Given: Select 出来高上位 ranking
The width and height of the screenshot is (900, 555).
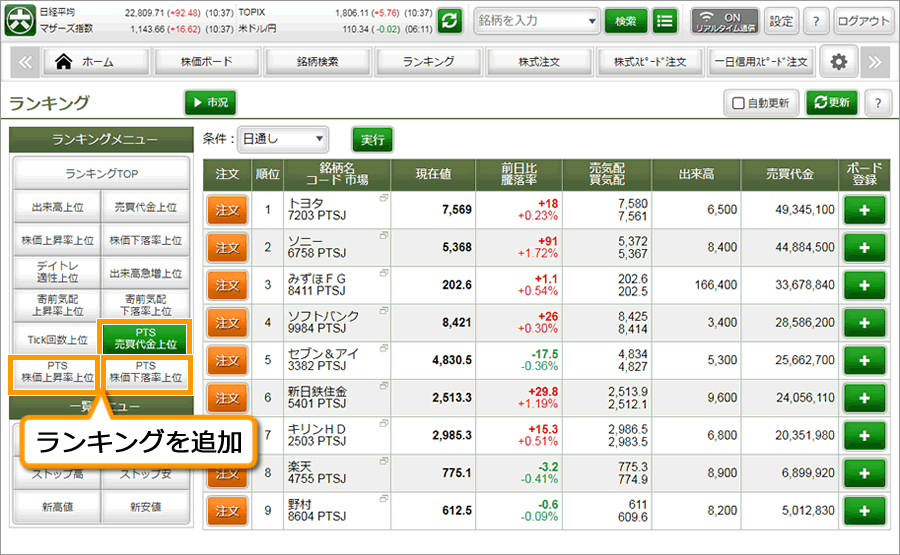Looking at the screenshot, I should pos(57,207).
